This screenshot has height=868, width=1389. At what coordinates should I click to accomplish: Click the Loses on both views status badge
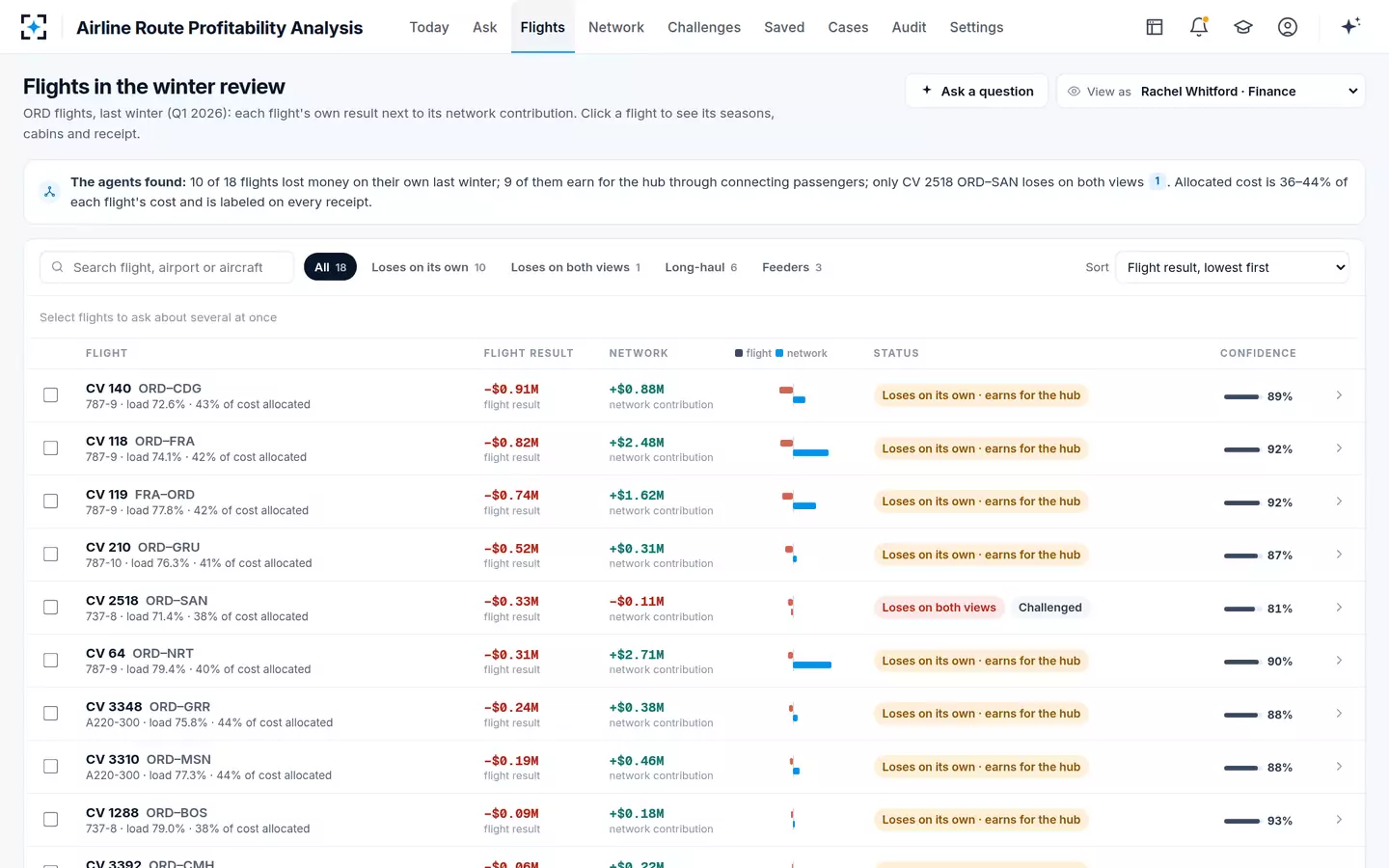(x=939, y=608)
